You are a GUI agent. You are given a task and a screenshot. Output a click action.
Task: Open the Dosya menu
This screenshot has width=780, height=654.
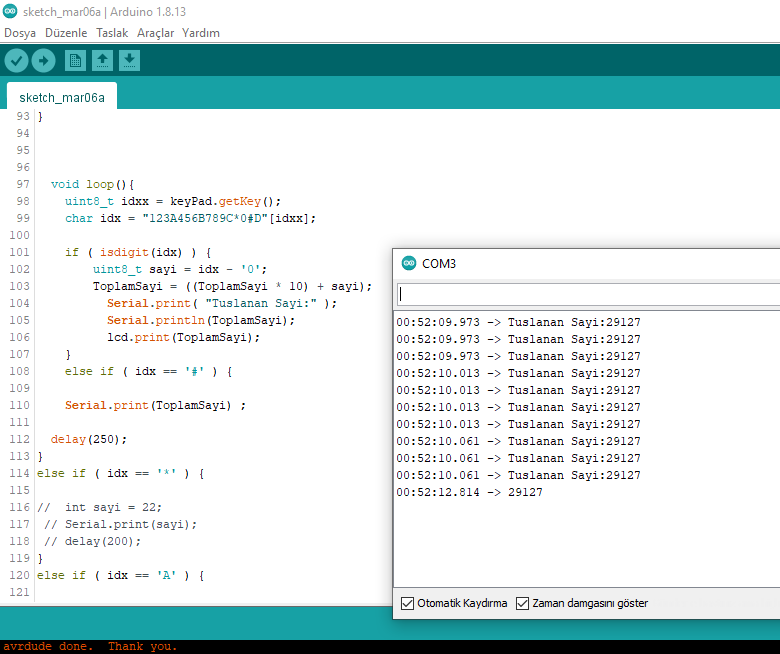coord(20,33)
